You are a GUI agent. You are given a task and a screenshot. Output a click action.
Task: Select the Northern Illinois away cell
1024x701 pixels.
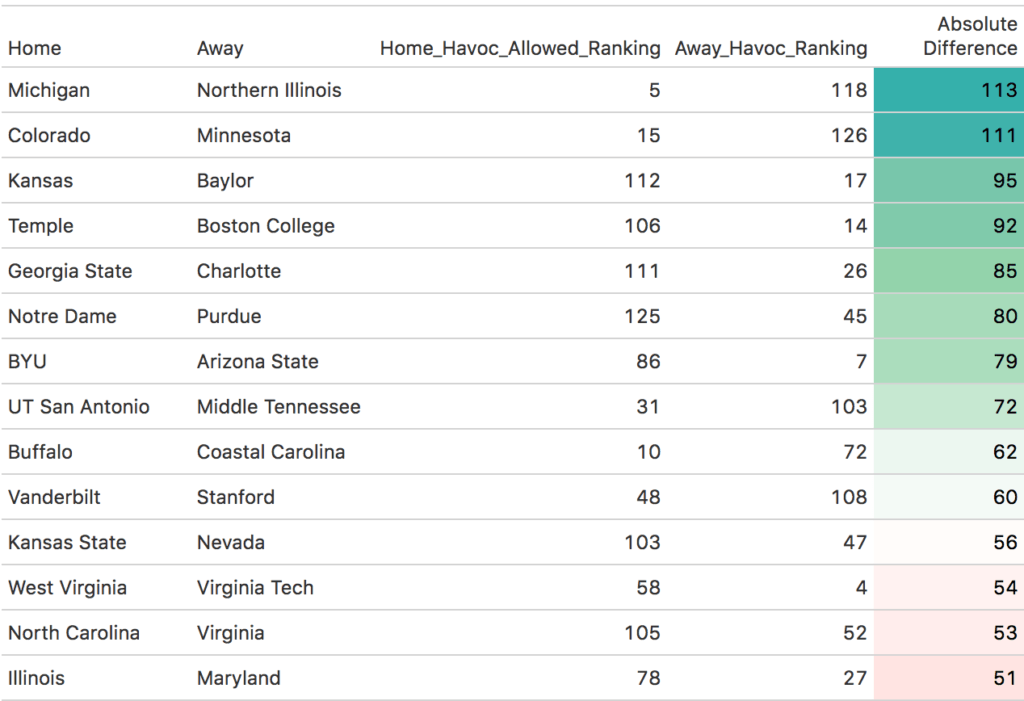(x=269, y=90)
